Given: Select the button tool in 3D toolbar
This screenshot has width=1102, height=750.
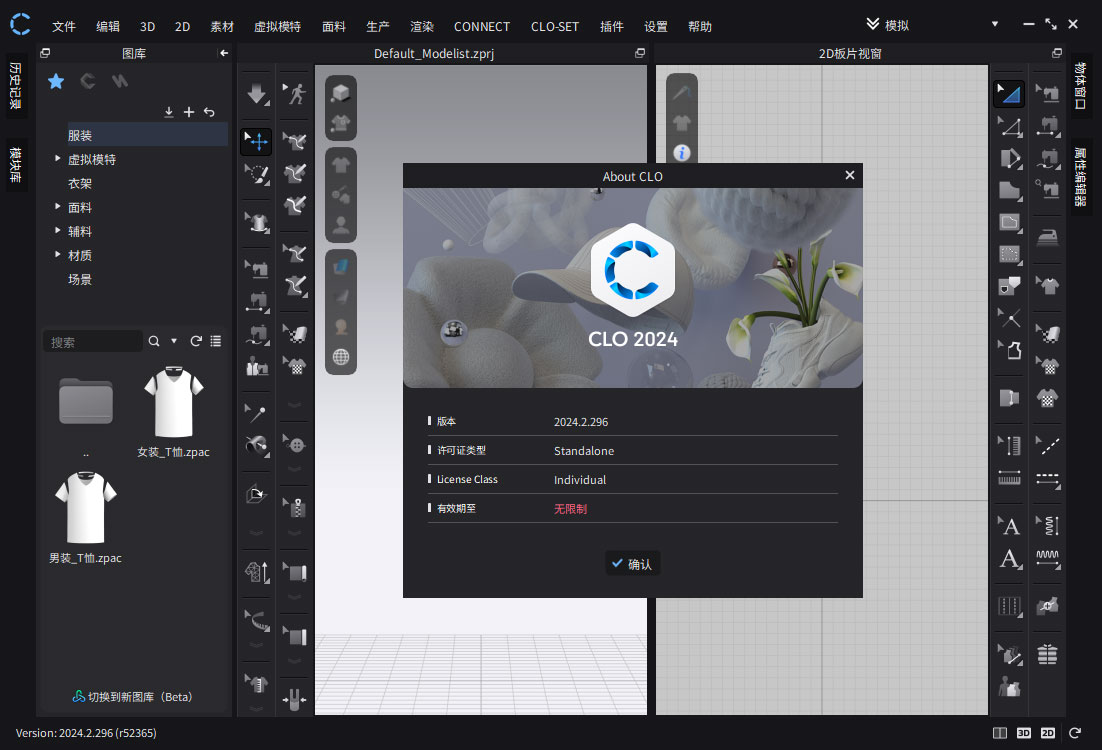Looking at the screenshot, I should click(295, 444).
